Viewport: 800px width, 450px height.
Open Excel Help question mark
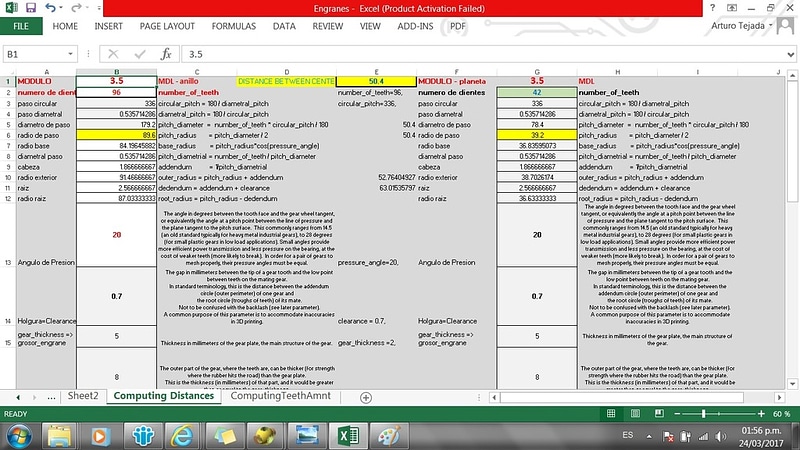coord(712,8)
